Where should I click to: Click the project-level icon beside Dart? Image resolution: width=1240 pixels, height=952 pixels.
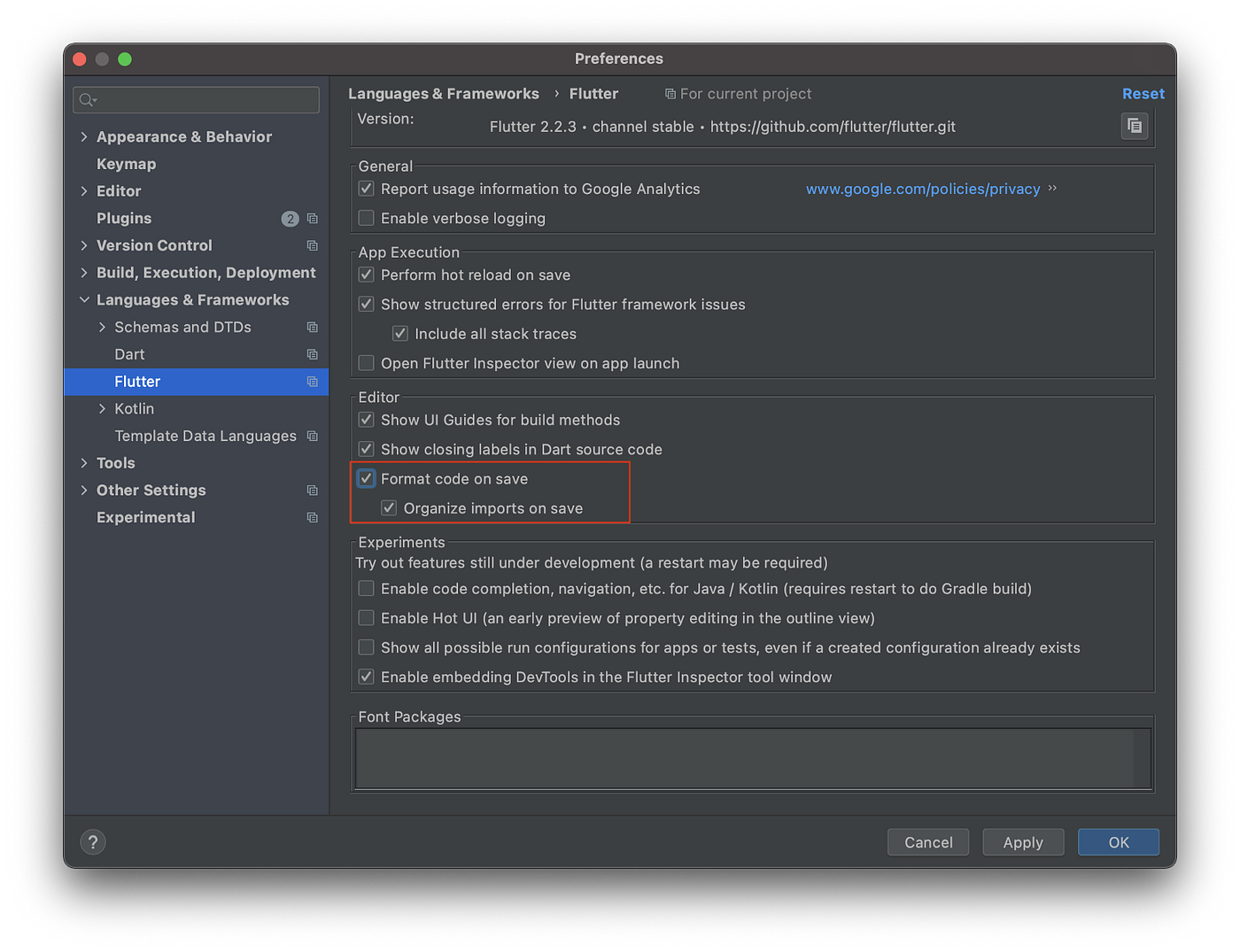312,354
